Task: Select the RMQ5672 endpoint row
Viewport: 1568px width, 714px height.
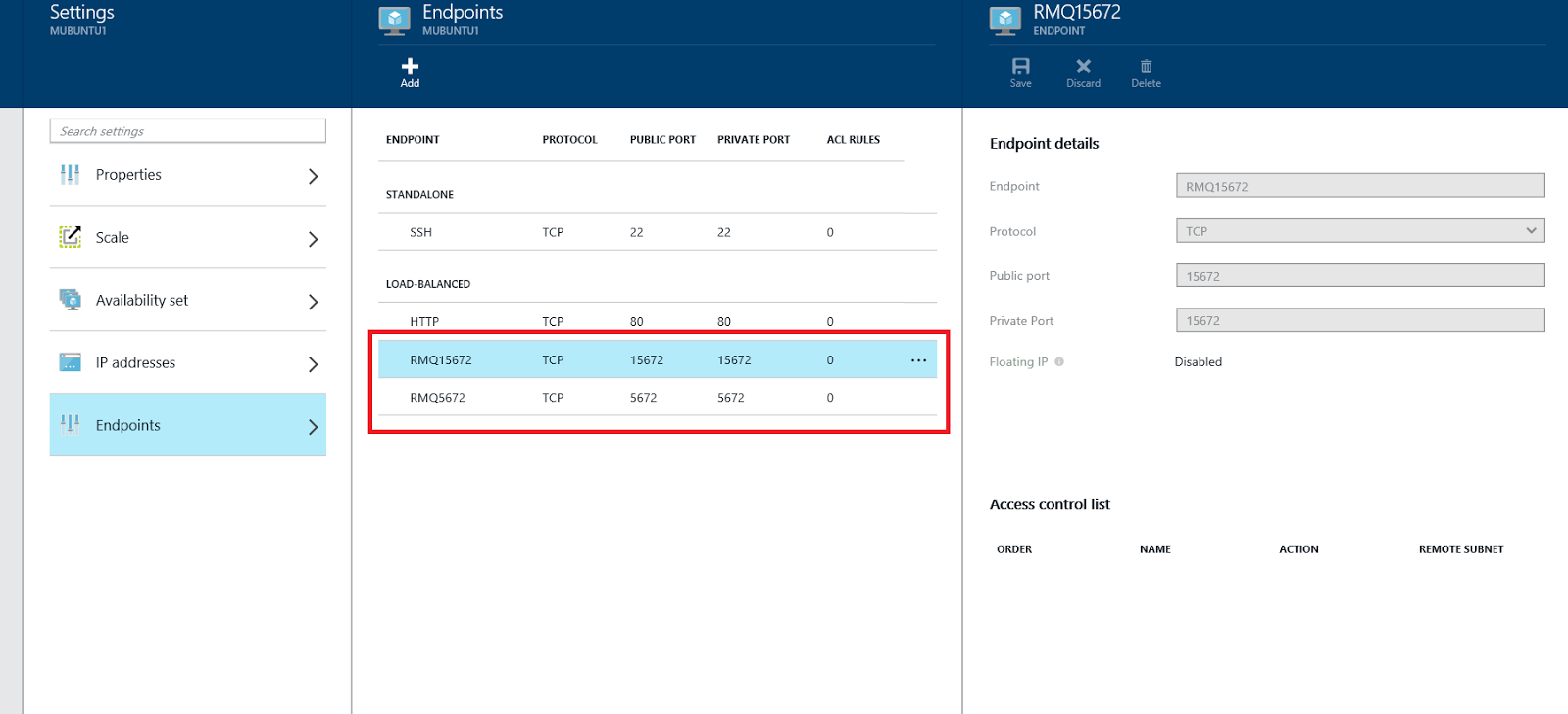Action: click(x=657, y=398)
